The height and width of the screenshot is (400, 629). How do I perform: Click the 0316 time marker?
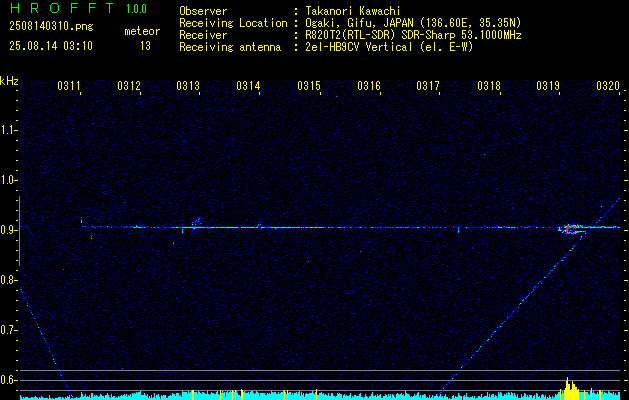[369, 85]
